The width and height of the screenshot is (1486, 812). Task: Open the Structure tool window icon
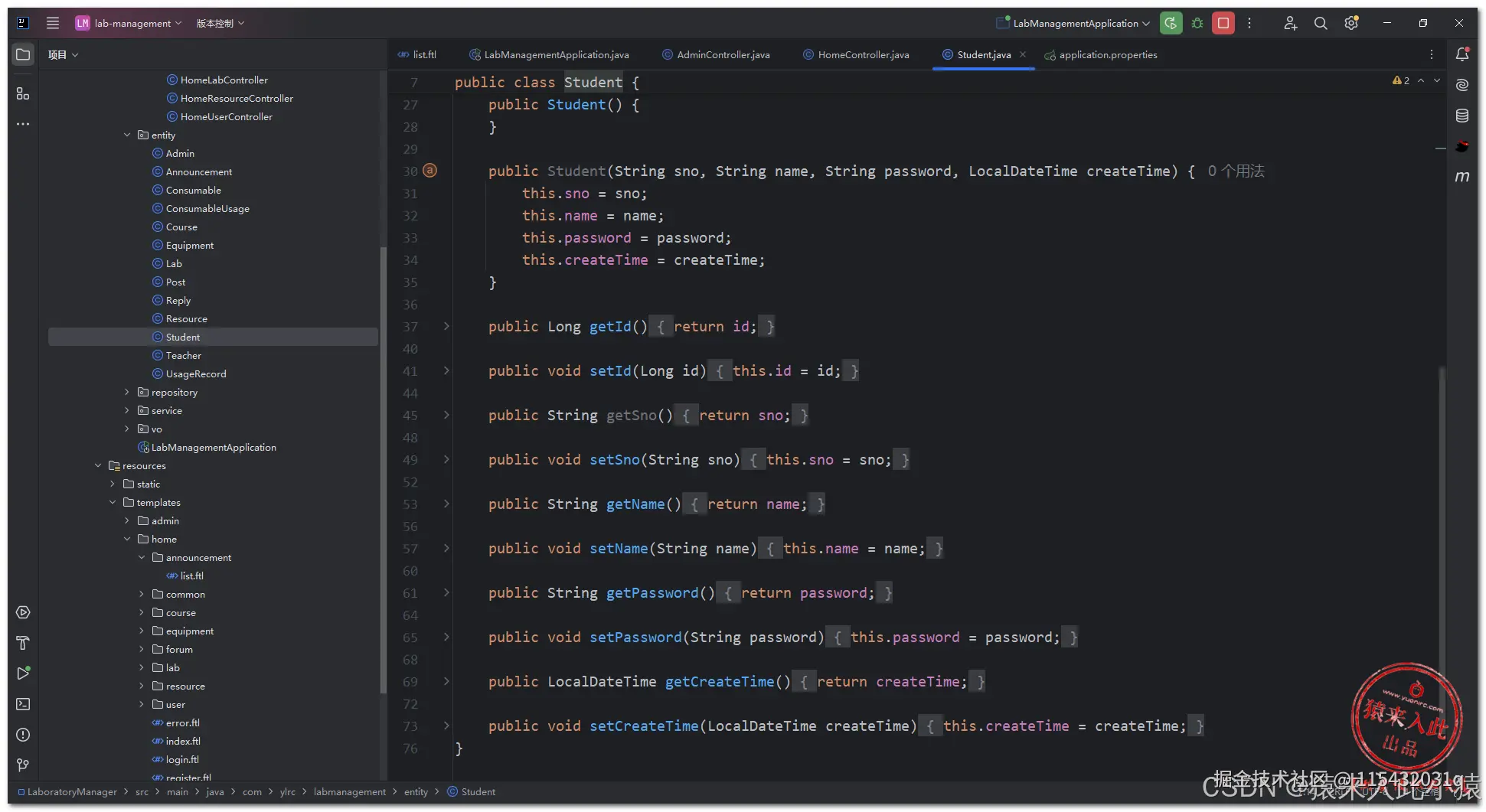(23, 93)
